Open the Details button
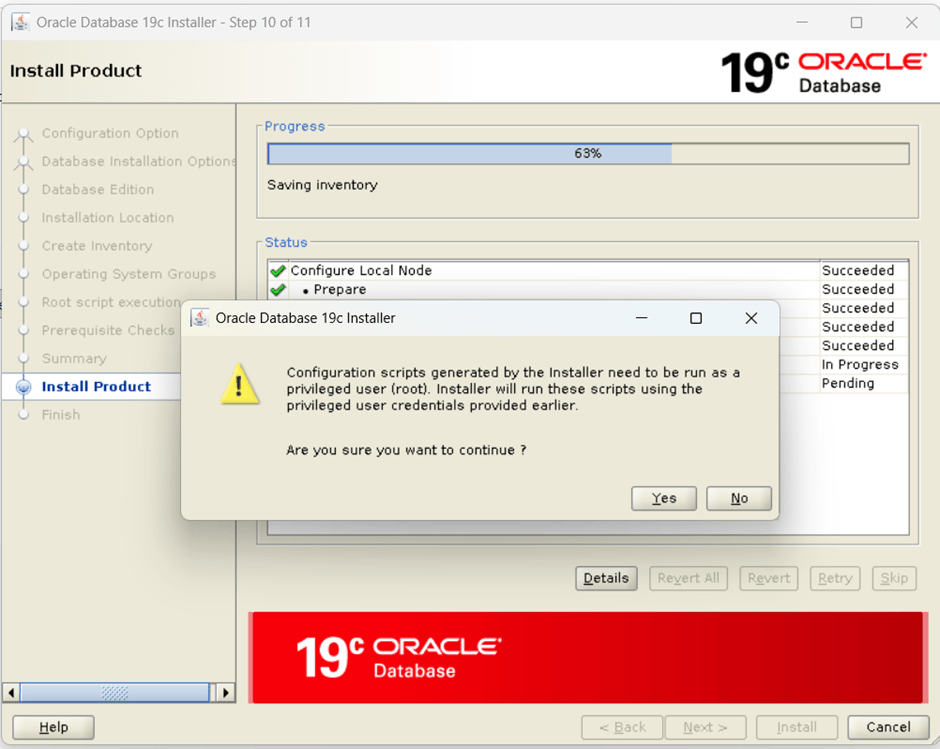The width and height of the screenshot is (940, 749). click(606, 578)
